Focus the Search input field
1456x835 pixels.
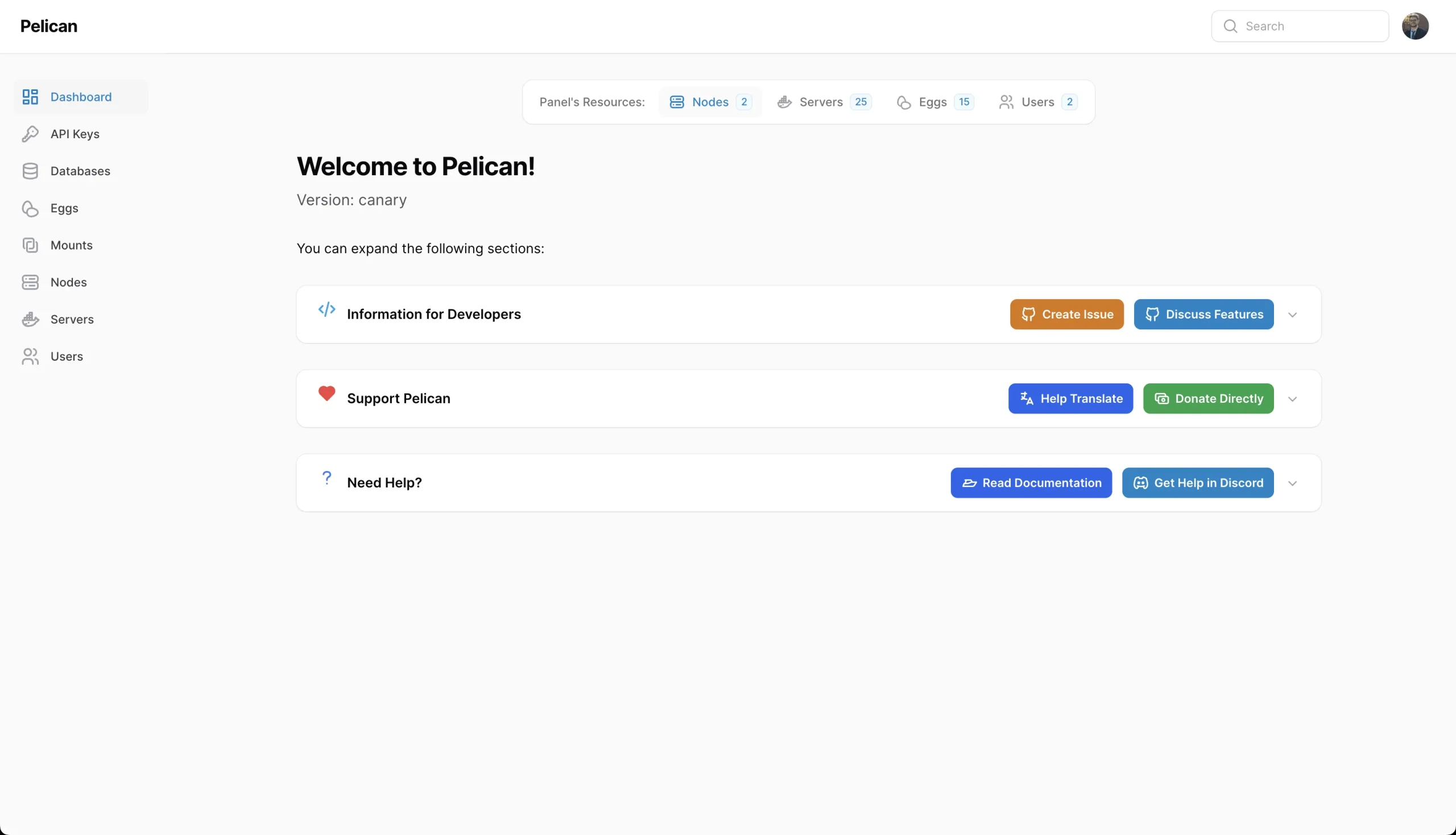coord(1300,26)
